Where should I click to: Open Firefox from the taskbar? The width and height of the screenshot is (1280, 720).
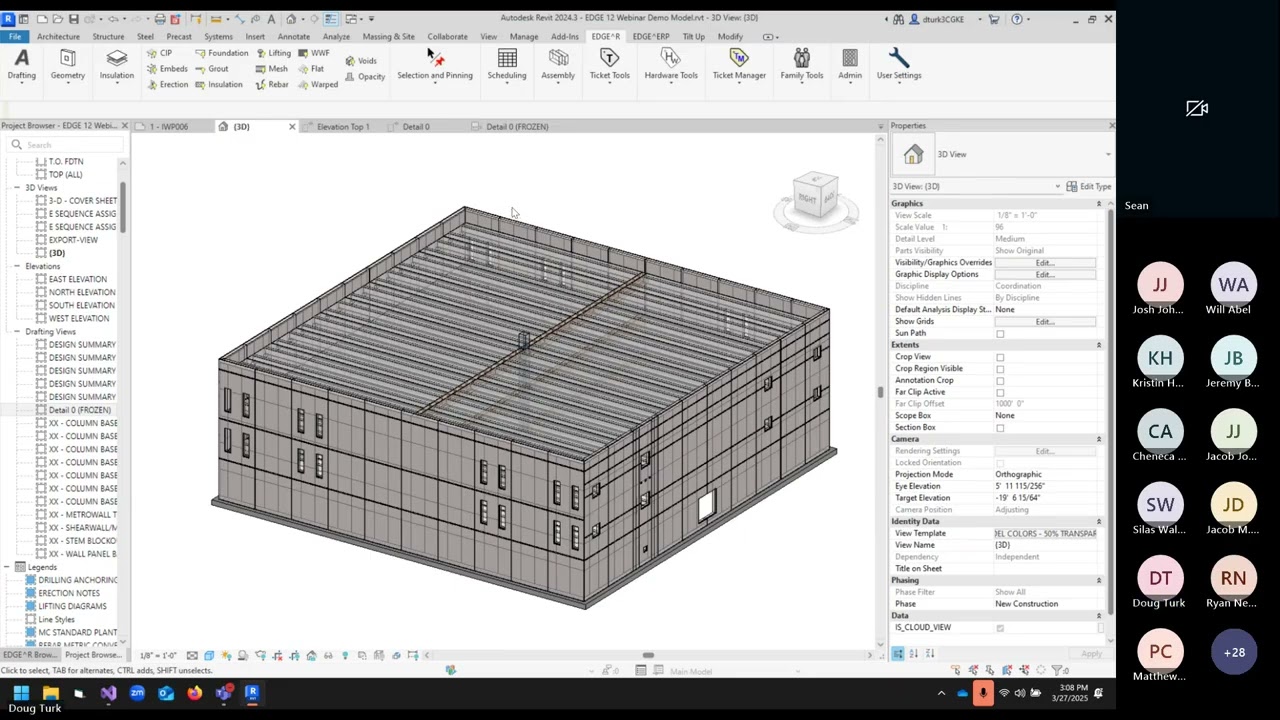194,693
